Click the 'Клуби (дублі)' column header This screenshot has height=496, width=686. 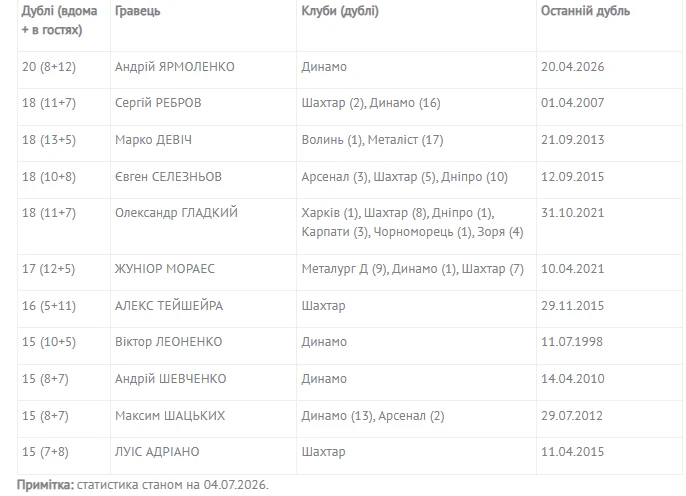point(340,11)
